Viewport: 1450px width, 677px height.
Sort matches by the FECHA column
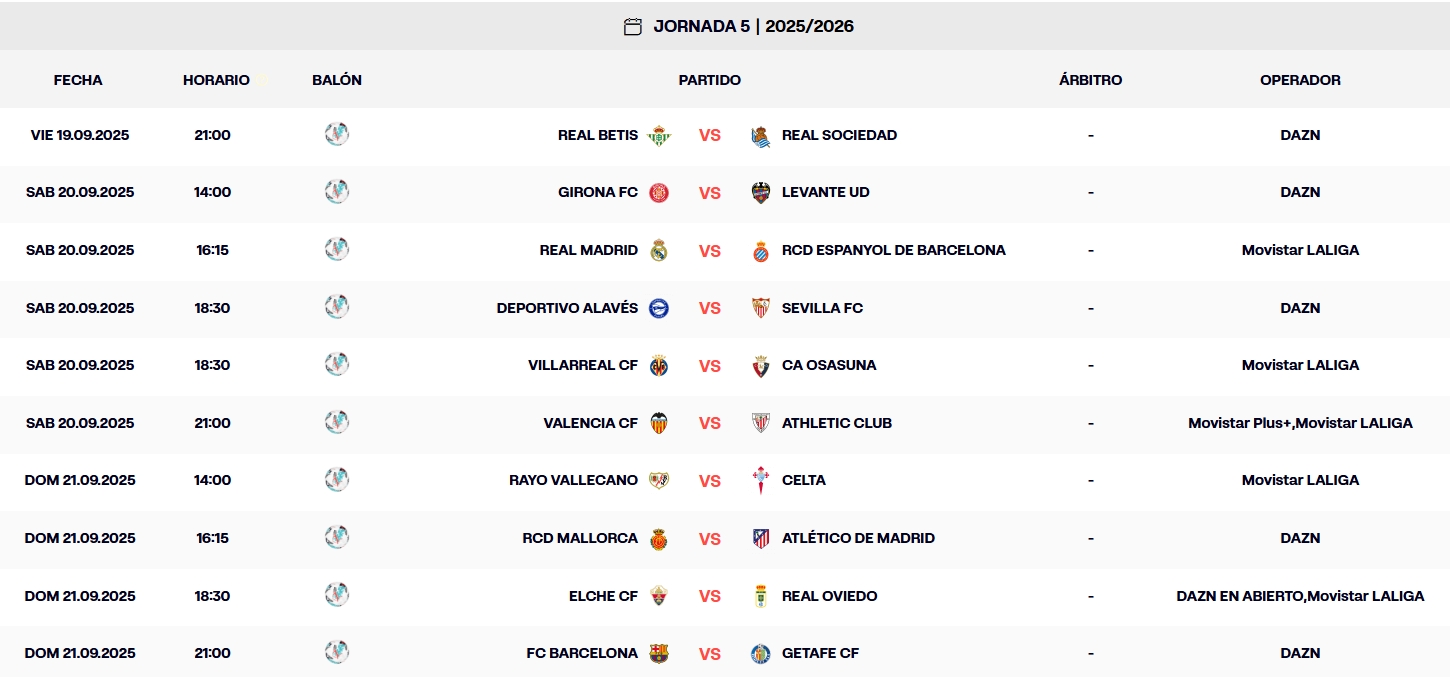(78, 80)
